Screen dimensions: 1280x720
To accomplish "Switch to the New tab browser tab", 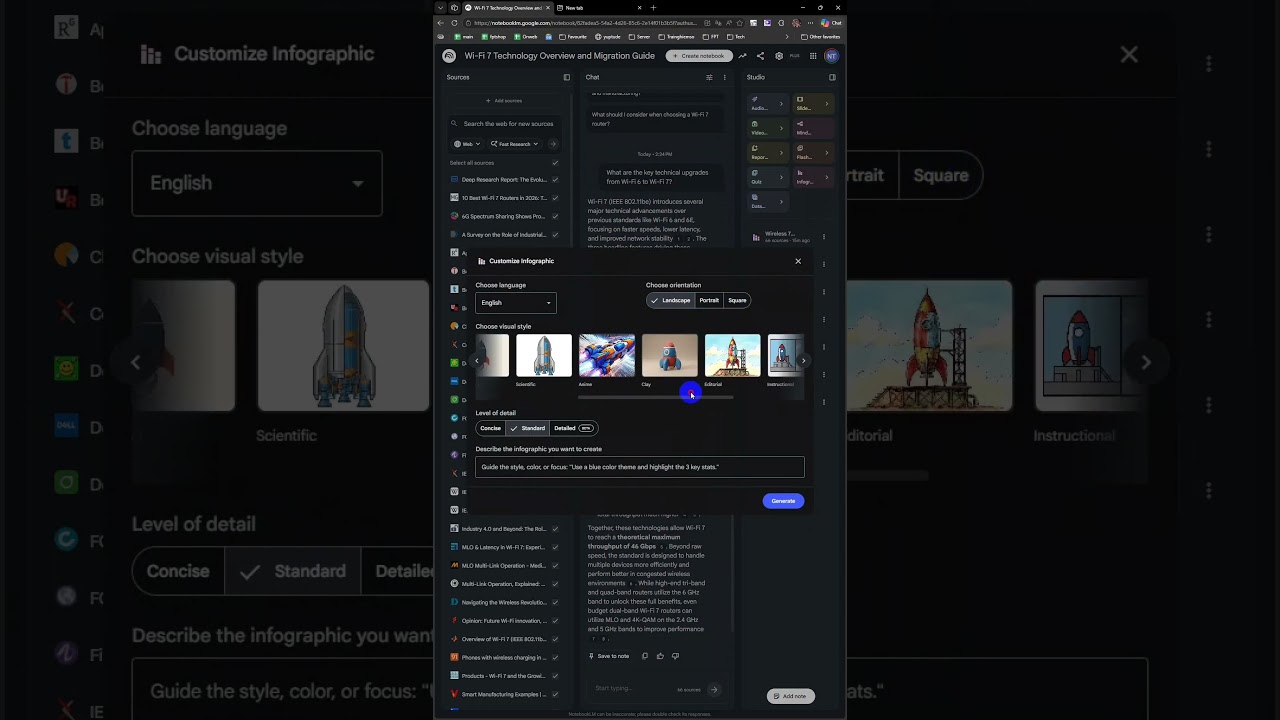I will coord(599,8).
